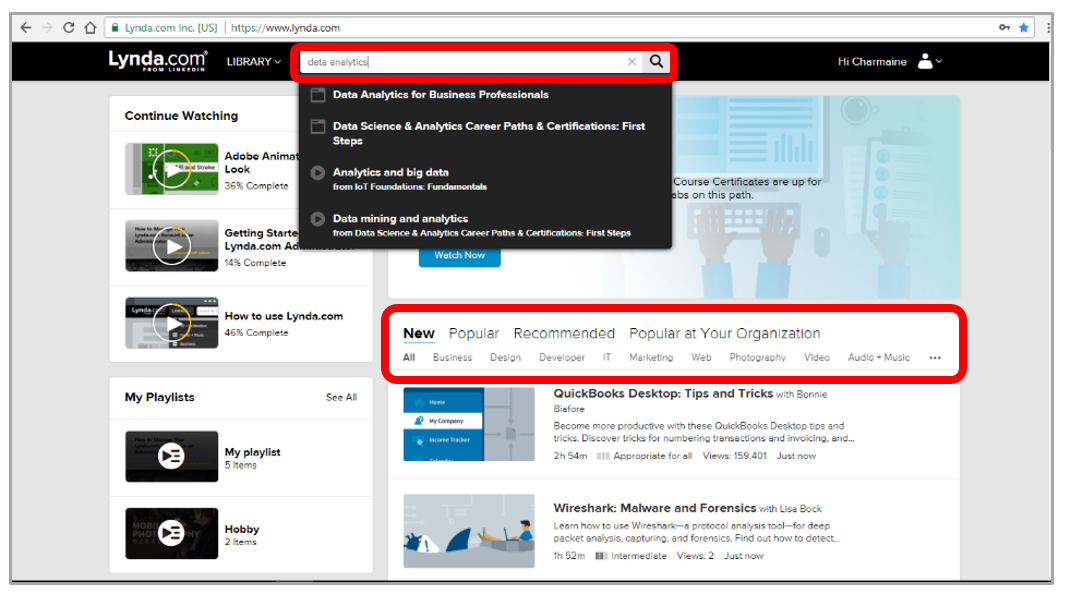Clear the search field with X
Image resolution: width=1068 pixels, height=594 pixels.
(632, 62)
